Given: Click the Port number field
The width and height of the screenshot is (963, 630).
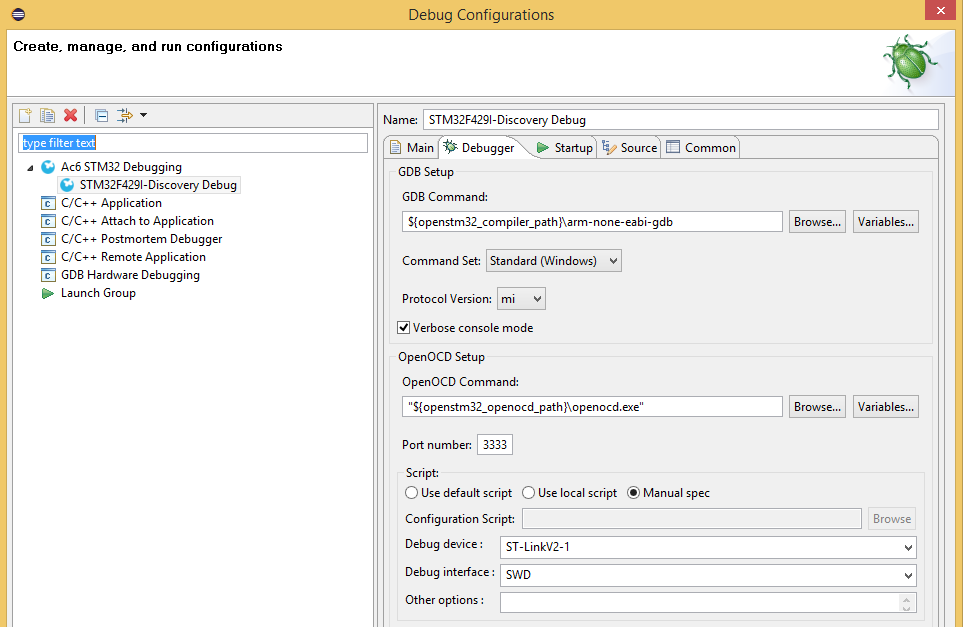Looking at the screenshot, I should click(494, 445).
